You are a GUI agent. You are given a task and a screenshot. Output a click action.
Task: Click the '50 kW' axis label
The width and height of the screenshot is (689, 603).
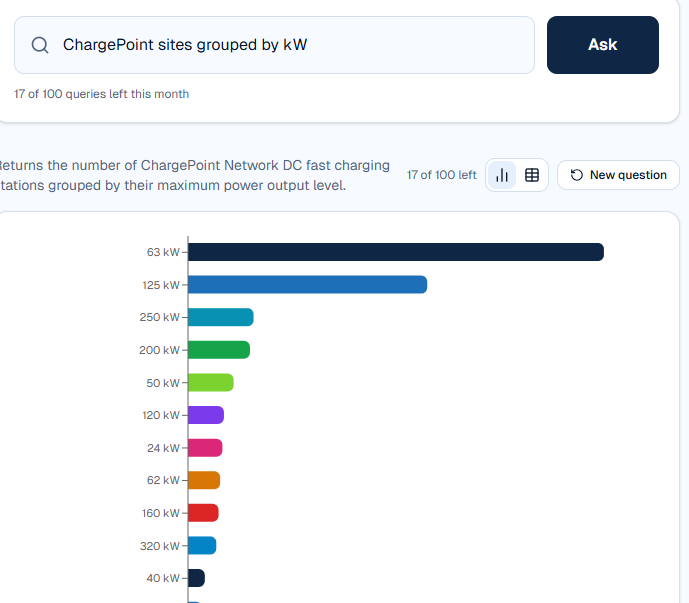point(163,383)
